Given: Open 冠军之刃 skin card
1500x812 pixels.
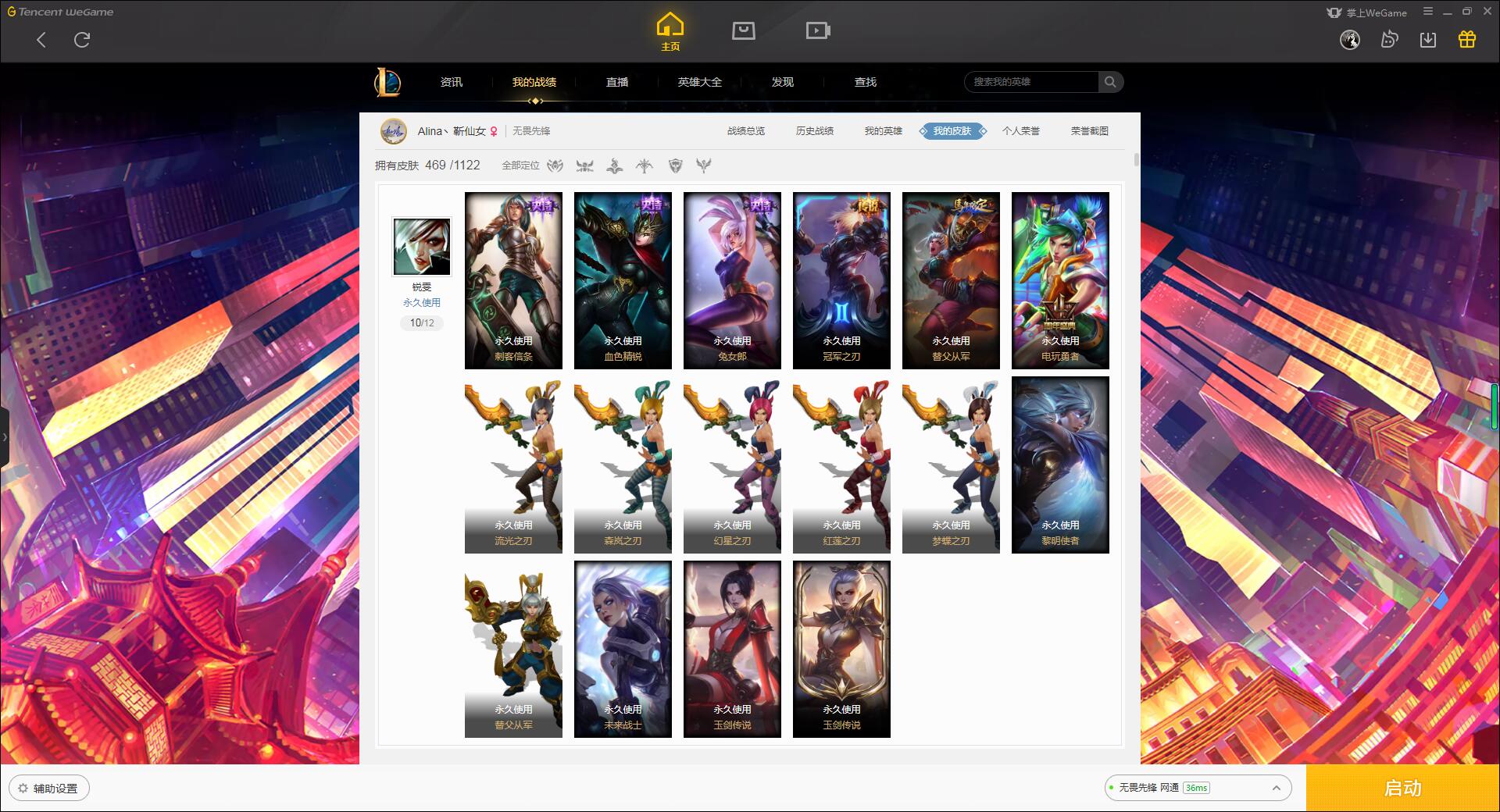Looking at the screenshot, I should click(x=841, y=280).
